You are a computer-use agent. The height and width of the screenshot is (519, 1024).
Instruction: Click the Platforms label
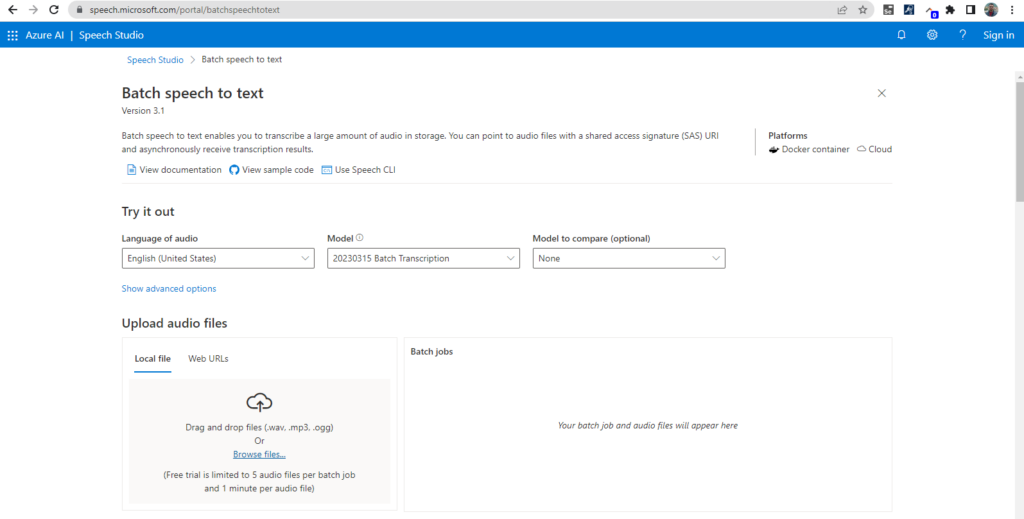pos(788,136)
